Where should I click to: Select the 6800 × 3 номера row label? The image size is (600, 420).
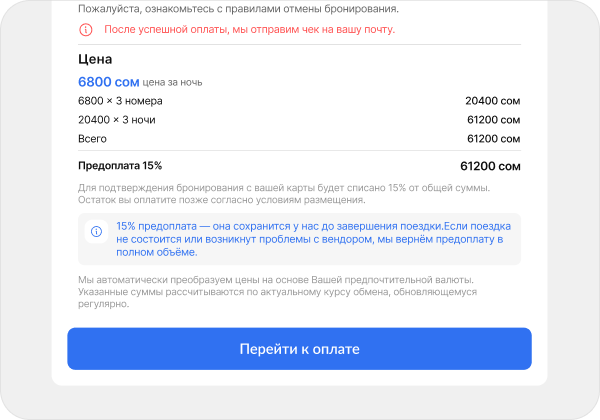tap(119, 101)
